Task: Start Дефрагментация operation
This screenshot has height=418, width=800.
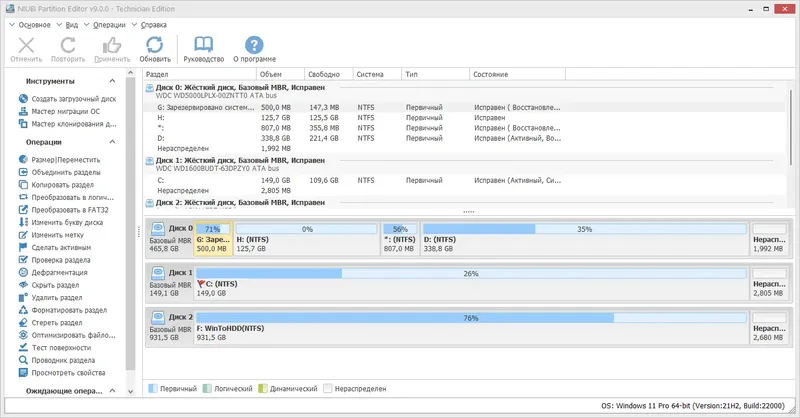Action: tap(53, 273)
